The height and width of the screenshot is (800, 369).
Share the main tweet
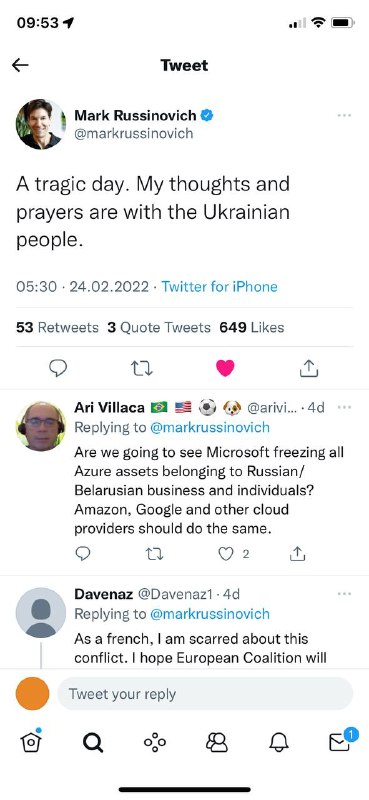(309, 367)
